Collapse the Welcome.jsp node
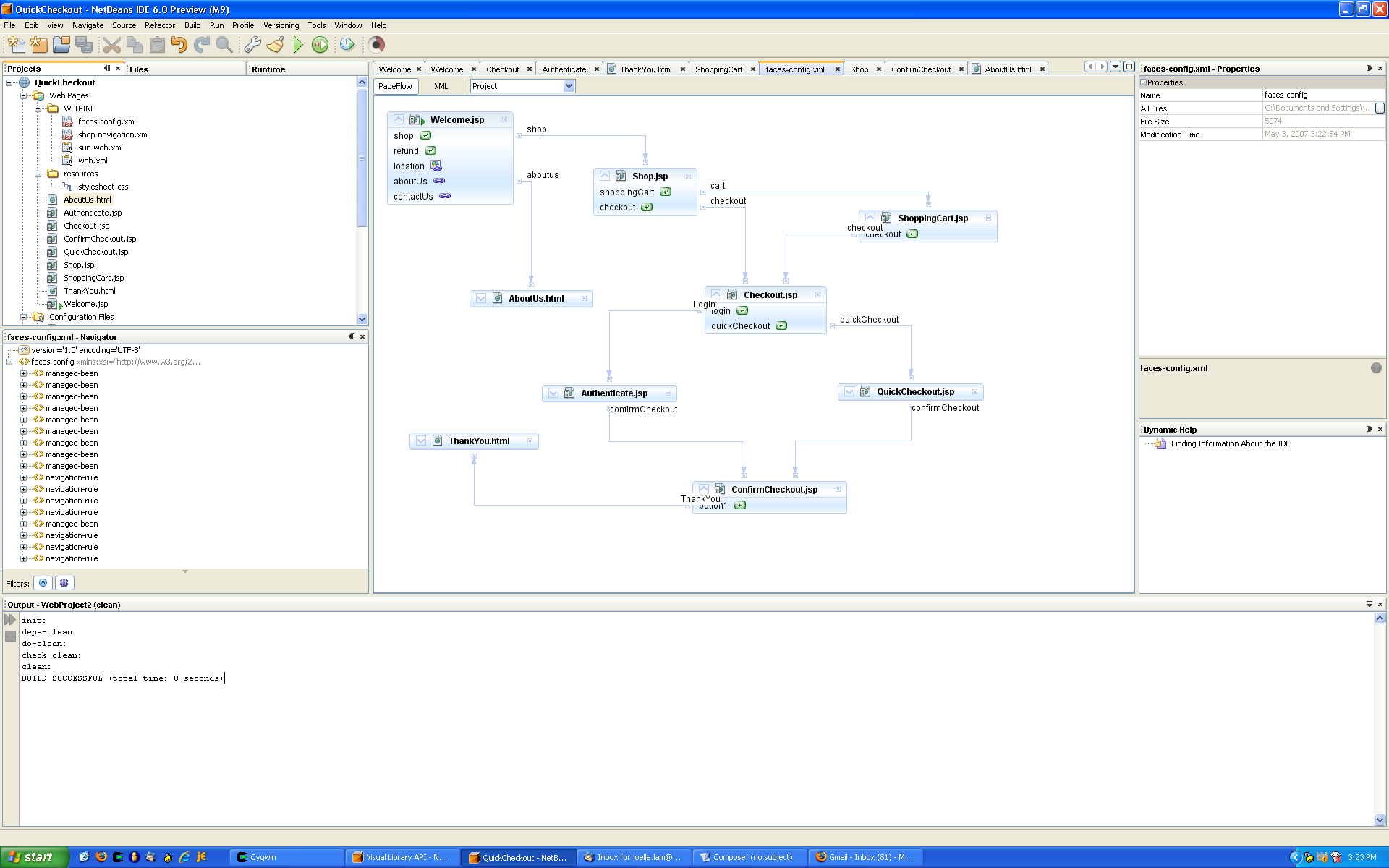1389x868 pixels. coord(399,120)
